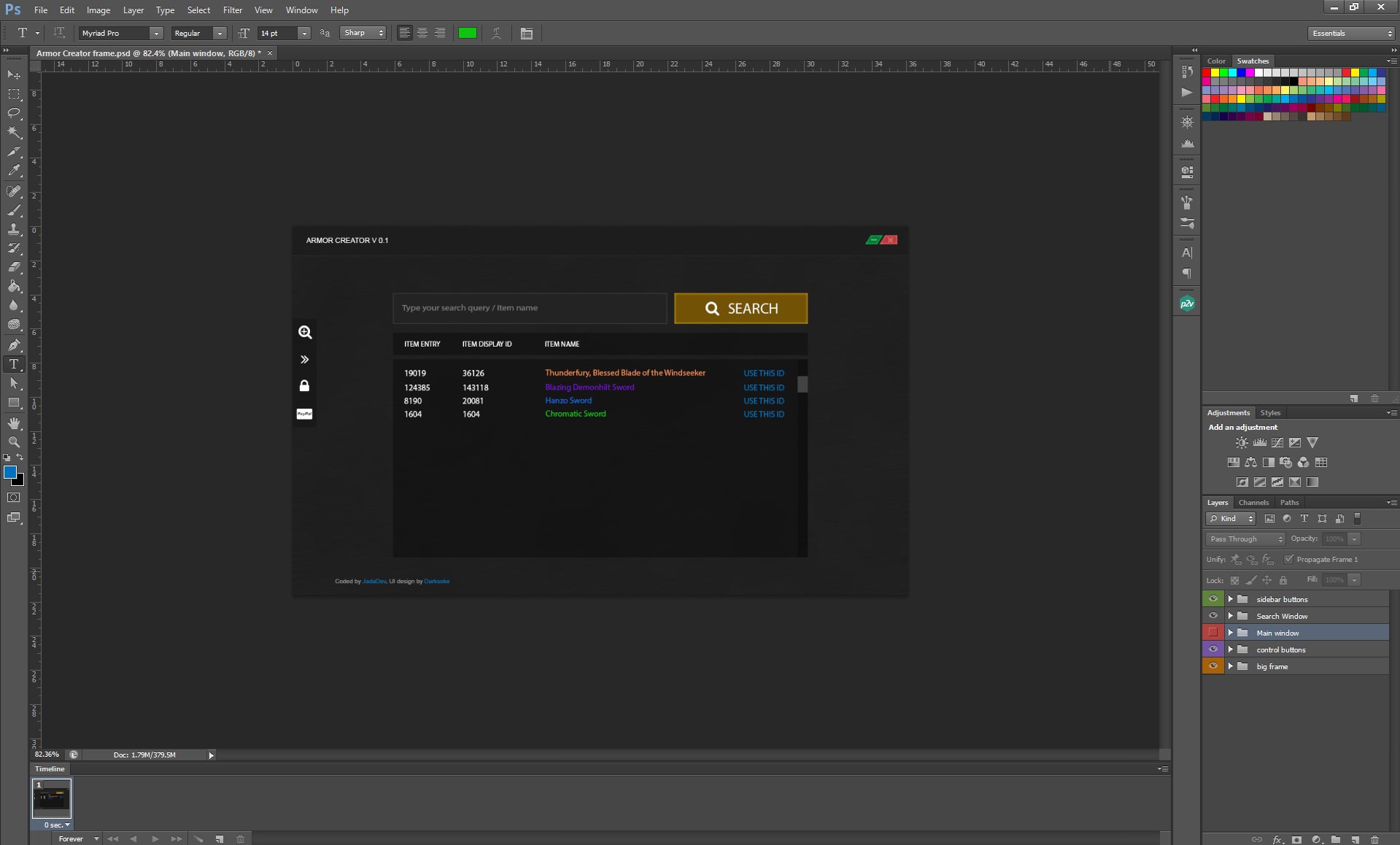1400x845 pixels.
Task: Open the Myriad Pro font family dropdown
Action: point(156,33)
